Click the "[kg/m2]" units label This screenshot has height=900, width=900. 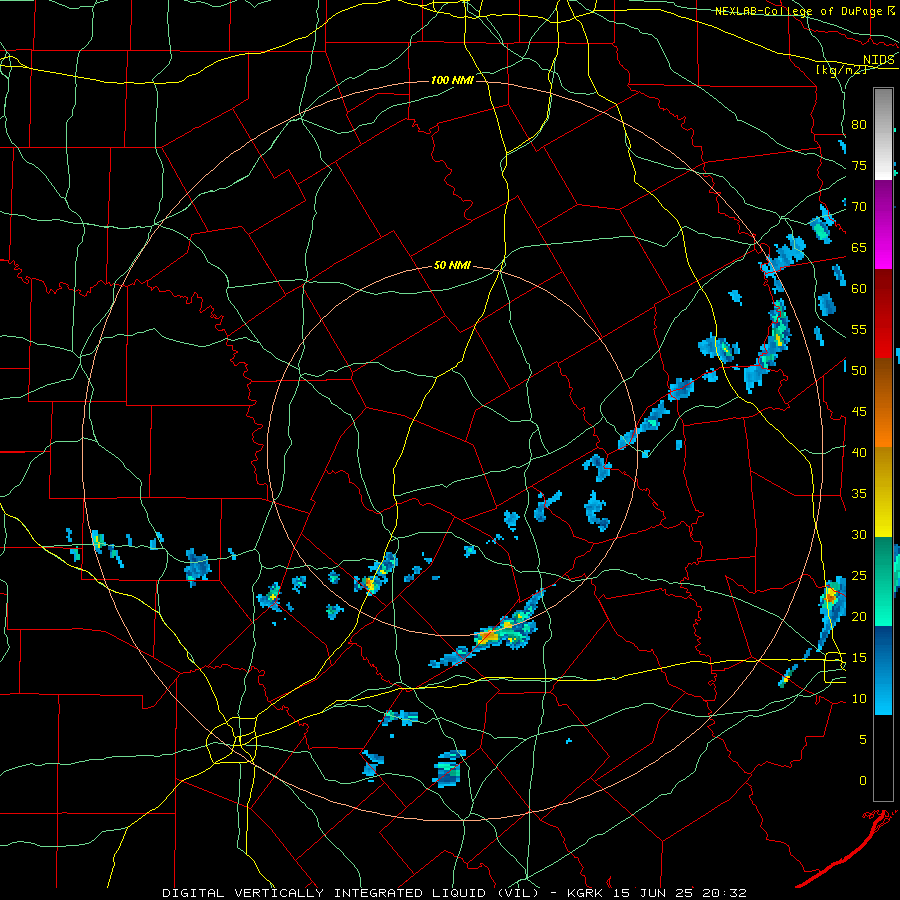841,70
